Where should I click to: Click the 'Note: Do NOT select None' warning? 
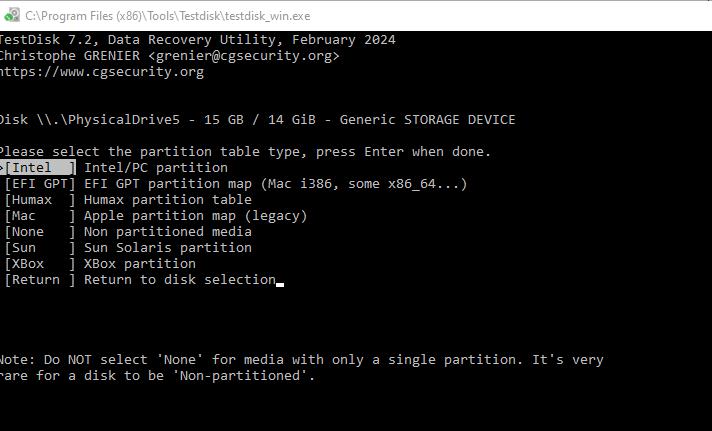(x=300, y=360)
